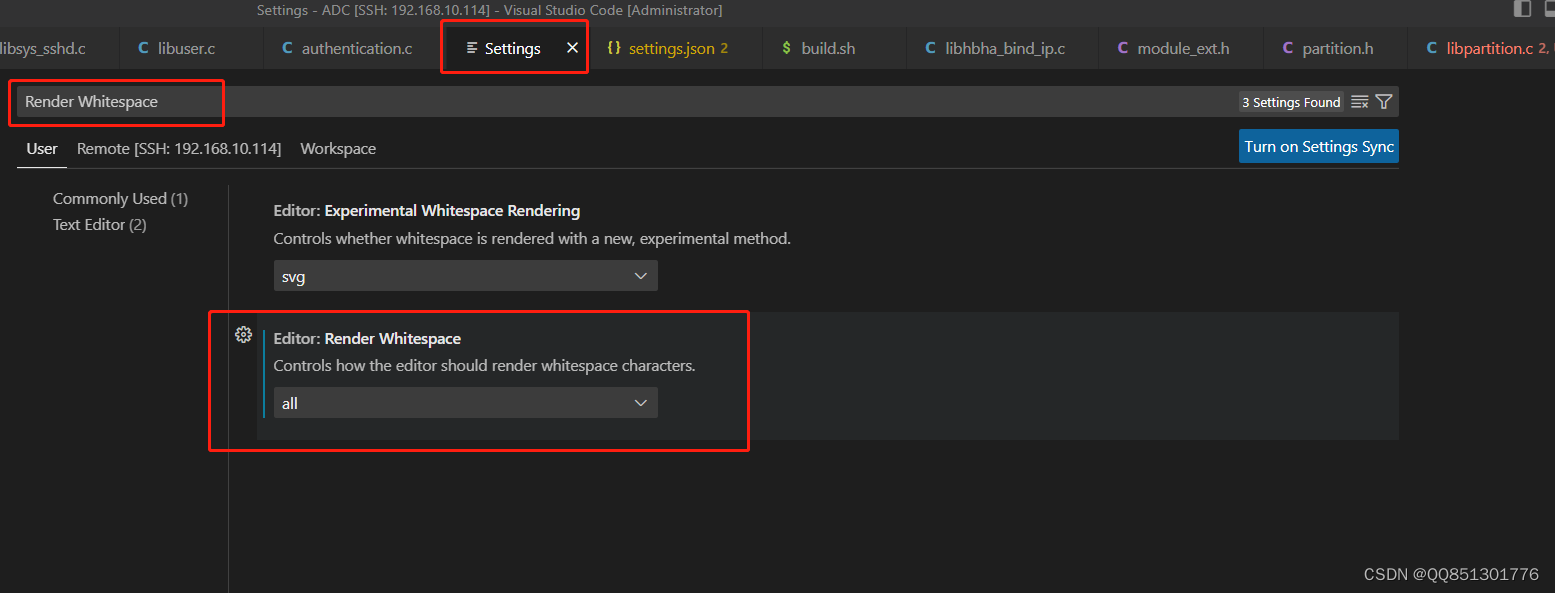The image size is (1555, 593).
Task: Switch to the Workspace settings scope
Action: click(x=337, y=148)
